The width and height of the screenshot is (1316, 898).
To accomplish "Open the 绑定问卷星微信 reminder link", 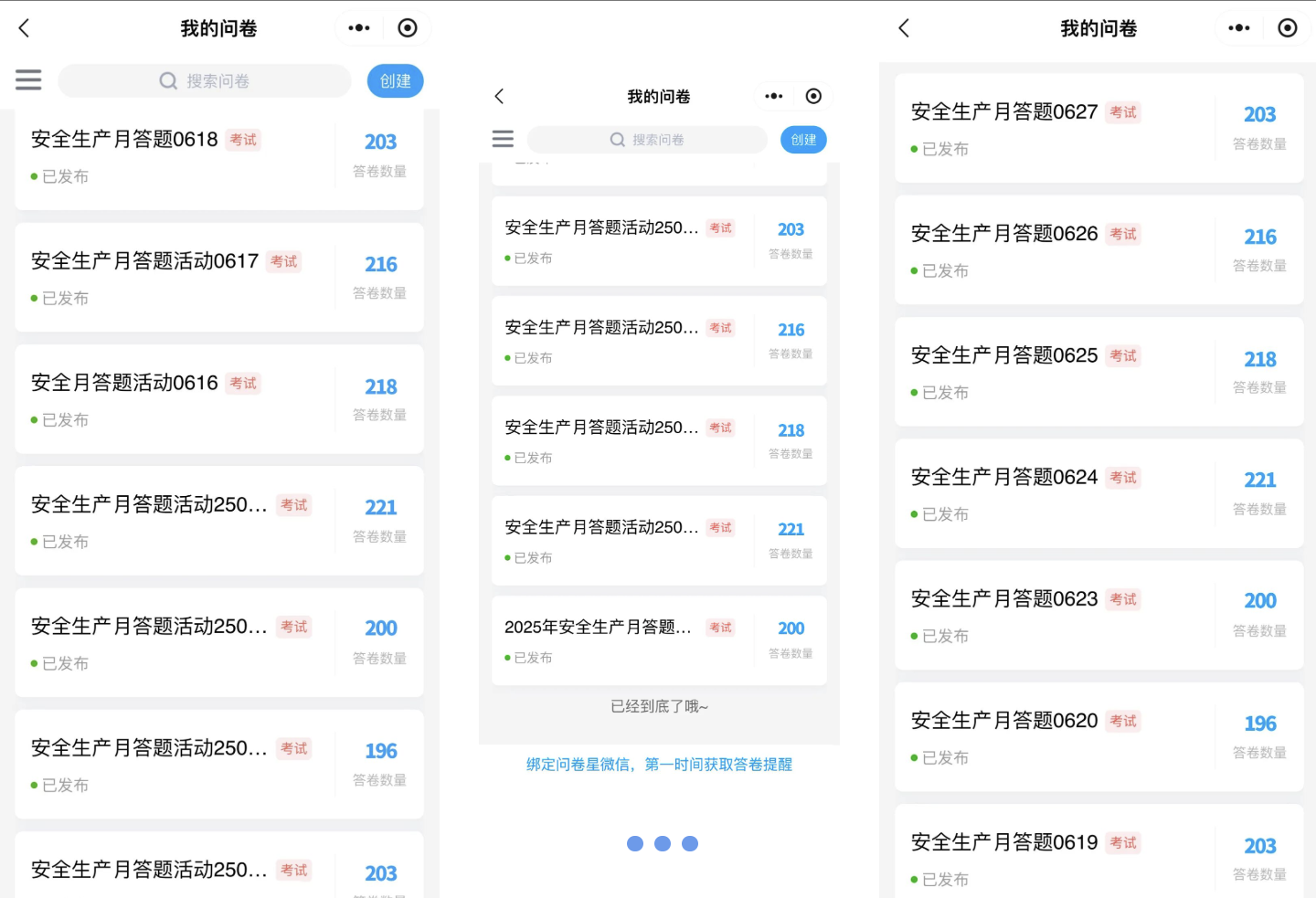I will coord(660,765).
